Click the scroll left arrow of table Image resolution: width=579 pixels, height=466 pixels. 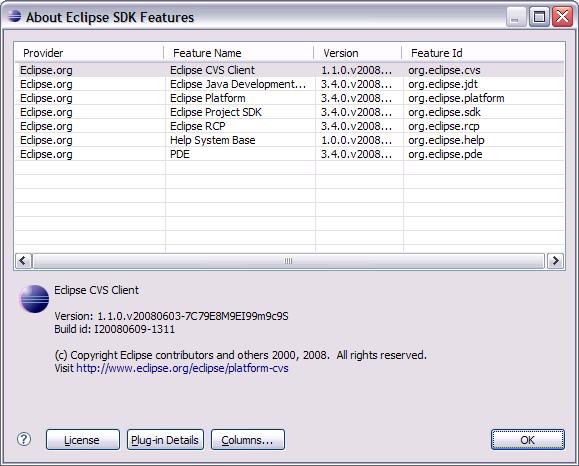(23, 261)
